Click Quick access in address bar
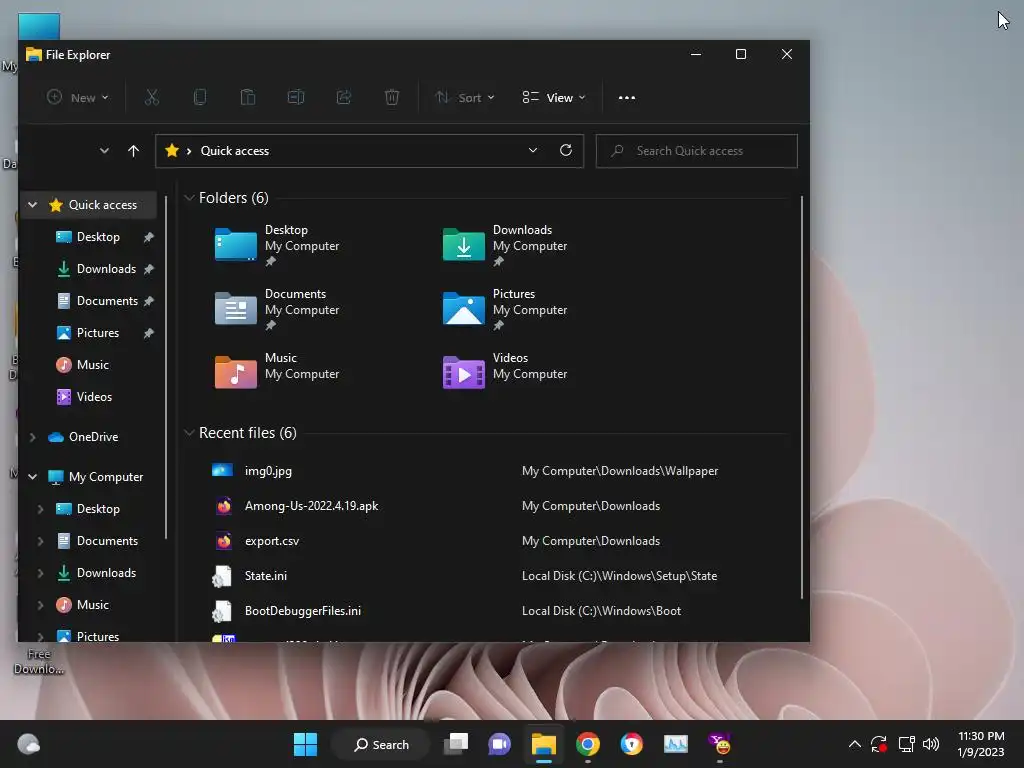Screen dimensions: 1024x768 pos(234,151)
